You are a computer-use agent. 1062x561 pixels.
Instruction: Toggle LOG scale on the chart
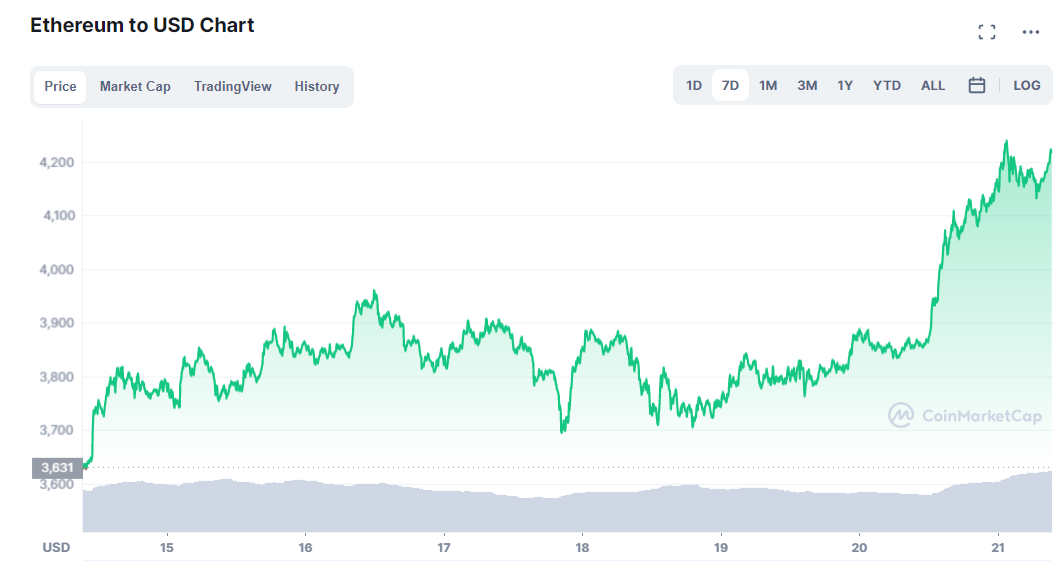point(1026,86)
